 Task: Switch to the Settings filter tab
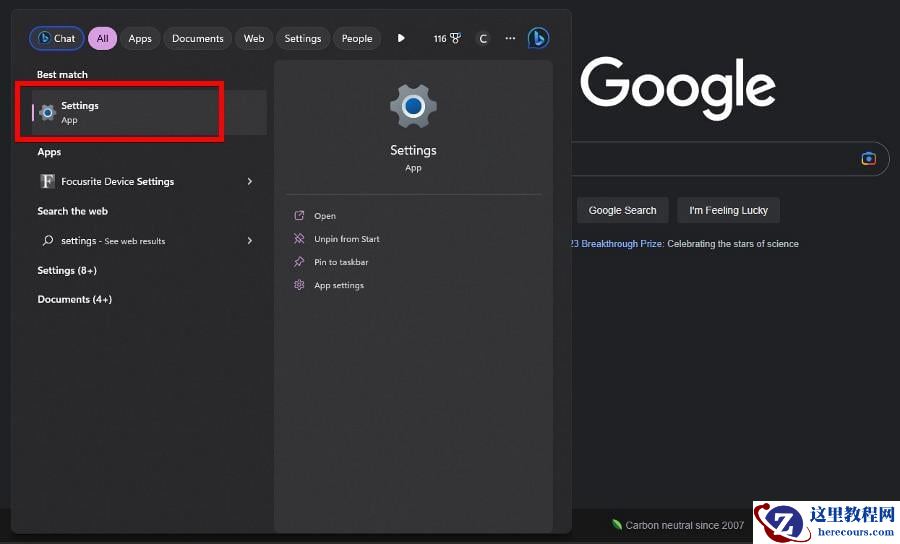(303, 38)
